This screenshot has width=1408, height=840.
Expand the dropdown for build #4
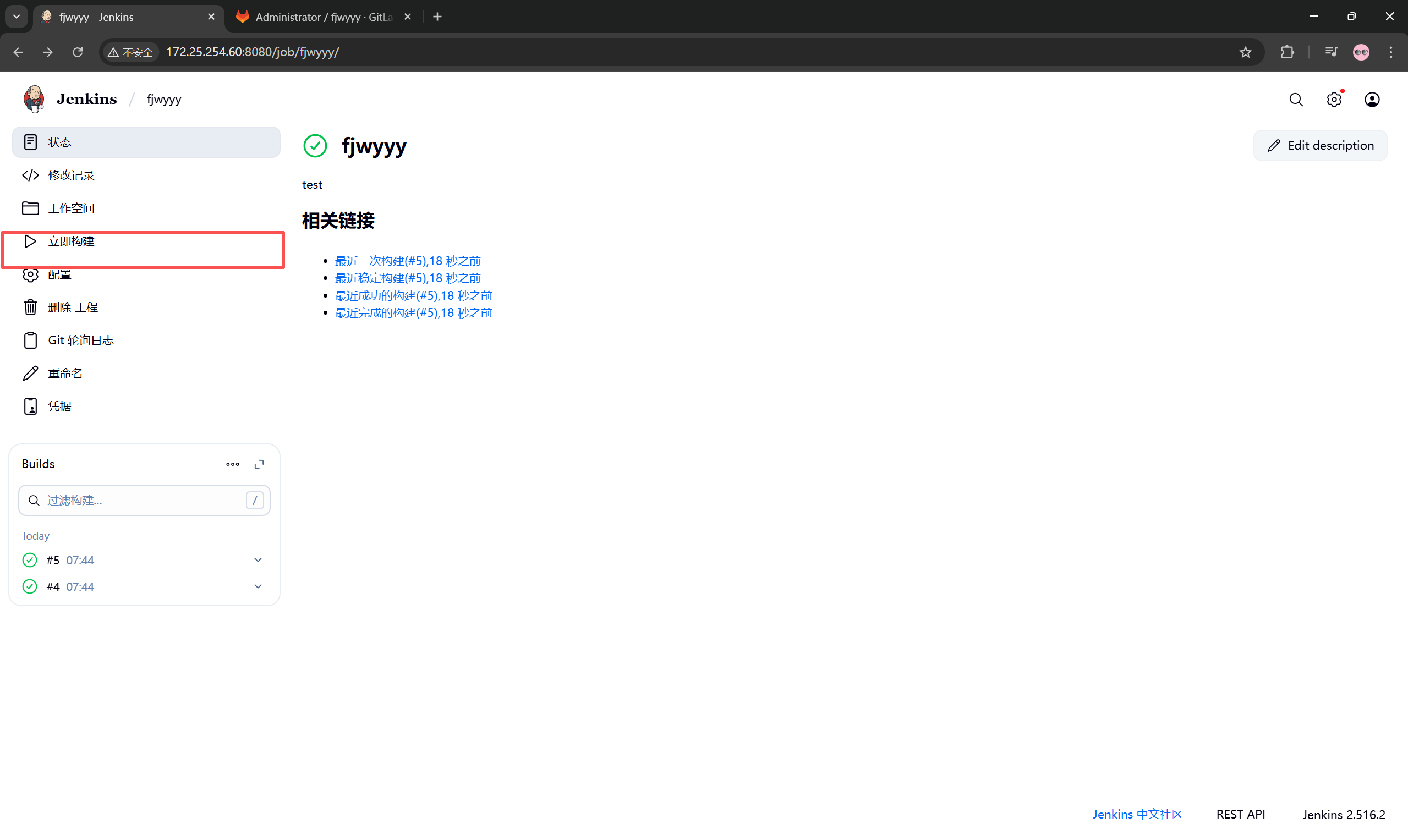point(258,586)
